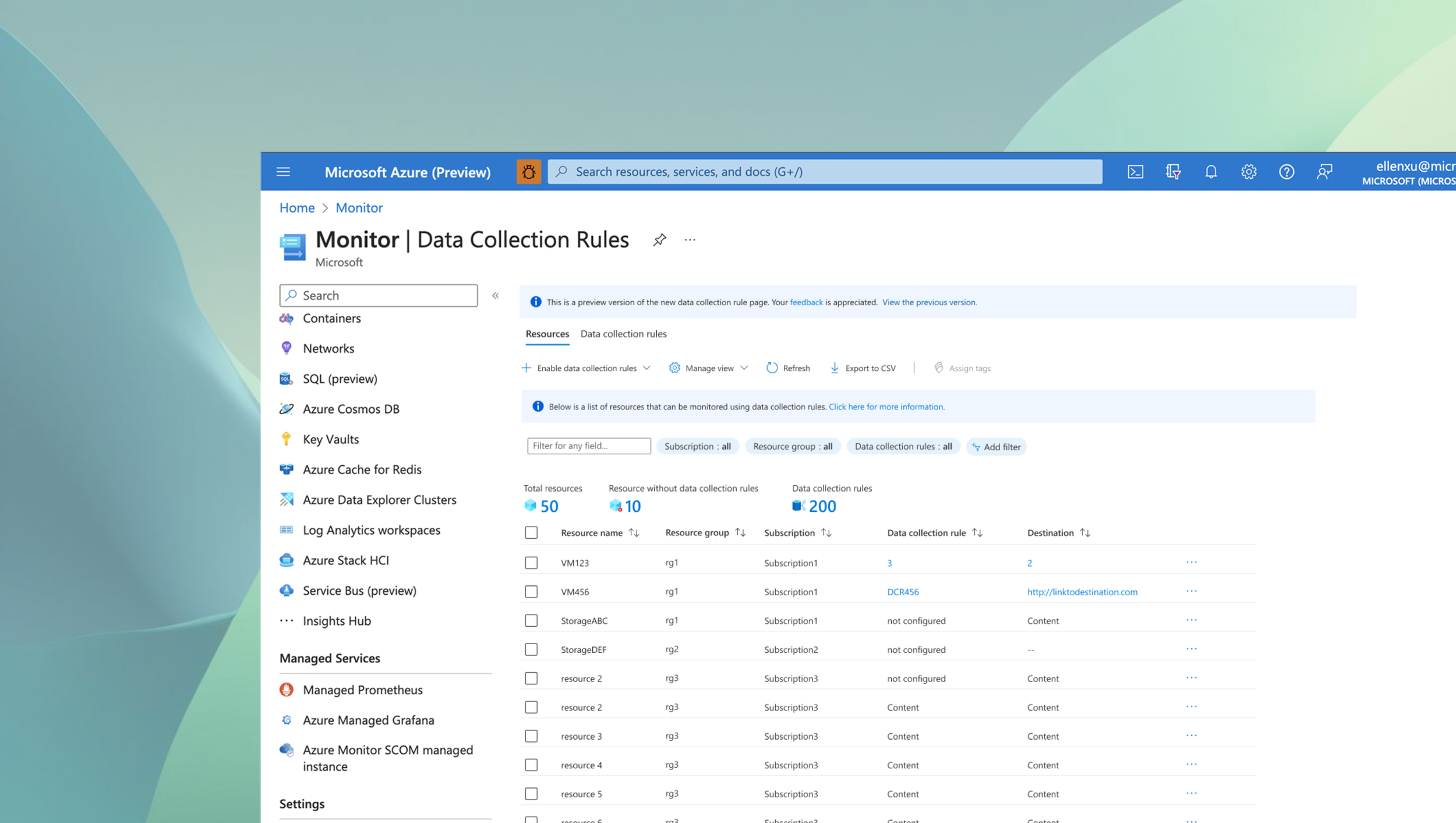Viewport: 1456px width, 823px height.
Task: Collapse the sidebar with double chevron
Action: click(495, 296)
